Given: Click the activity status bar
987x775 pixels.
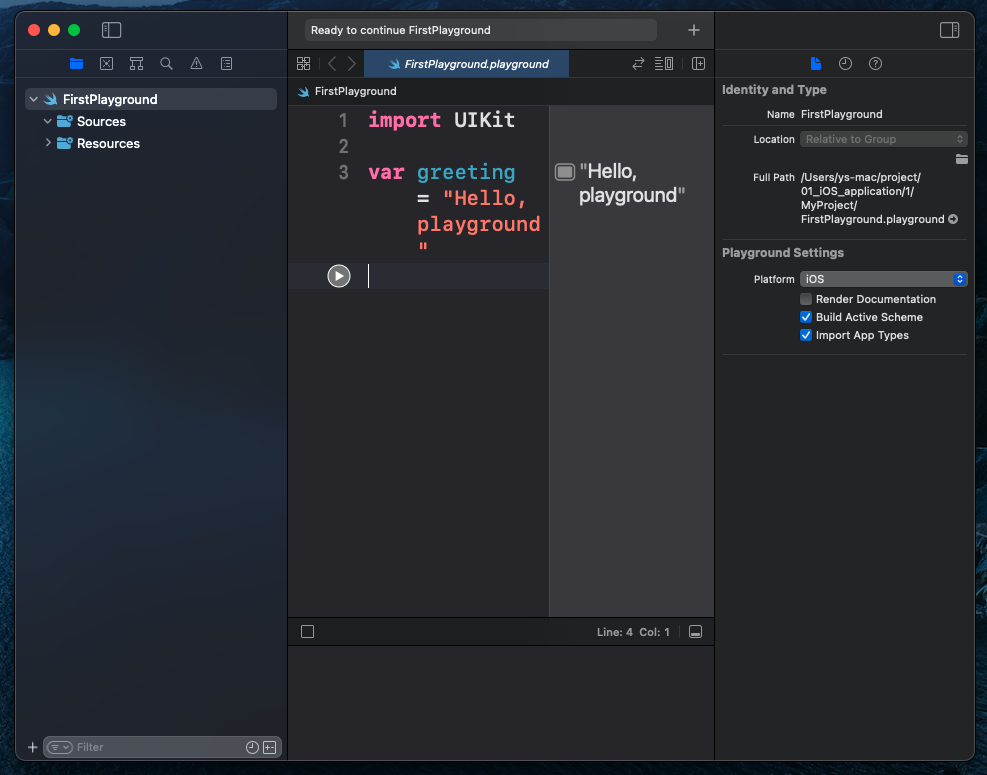Looking at the screenshot, I should click(x=481, y=30).
